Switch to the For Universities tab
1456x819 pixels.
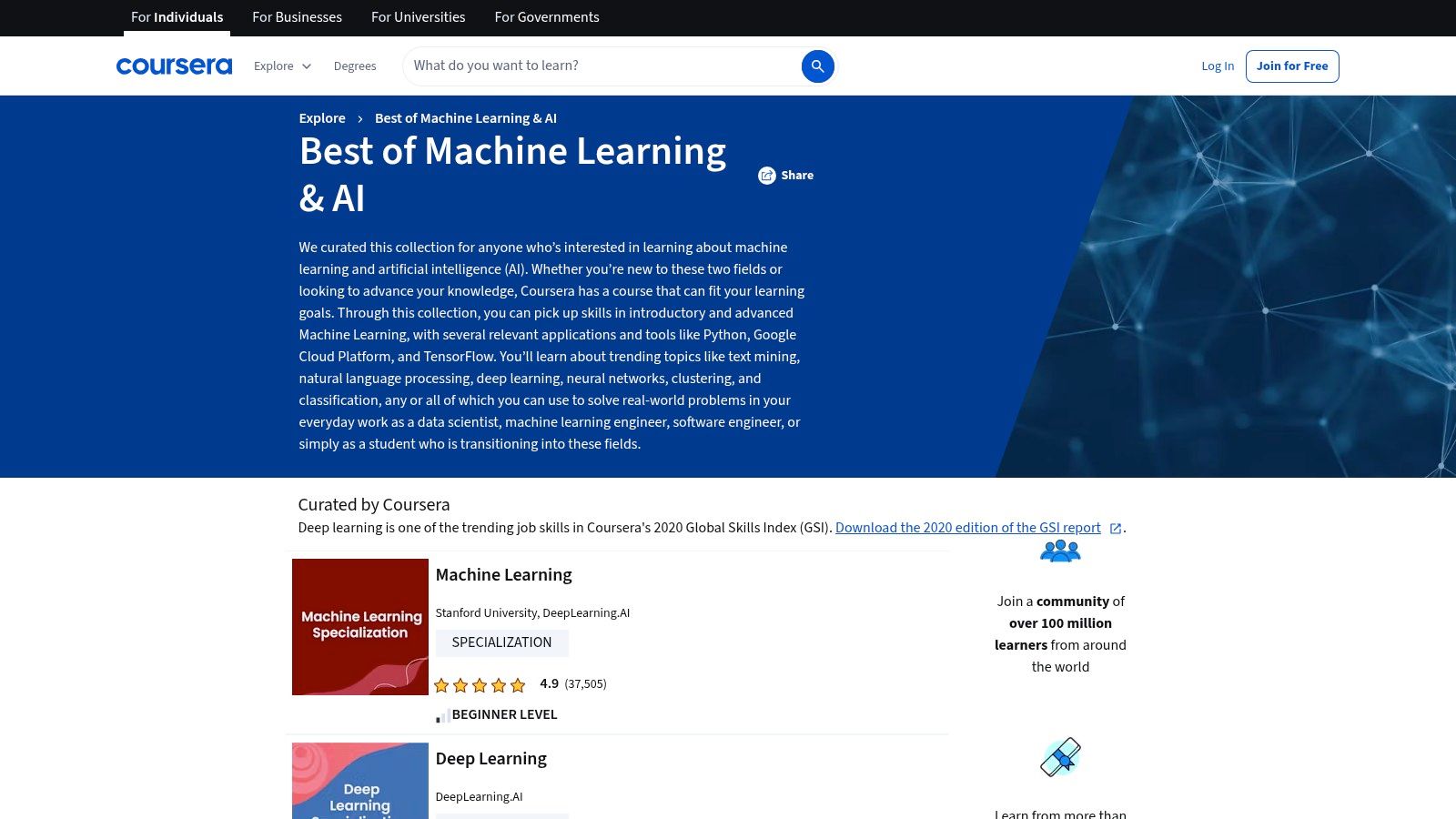[x=418, y=16]
